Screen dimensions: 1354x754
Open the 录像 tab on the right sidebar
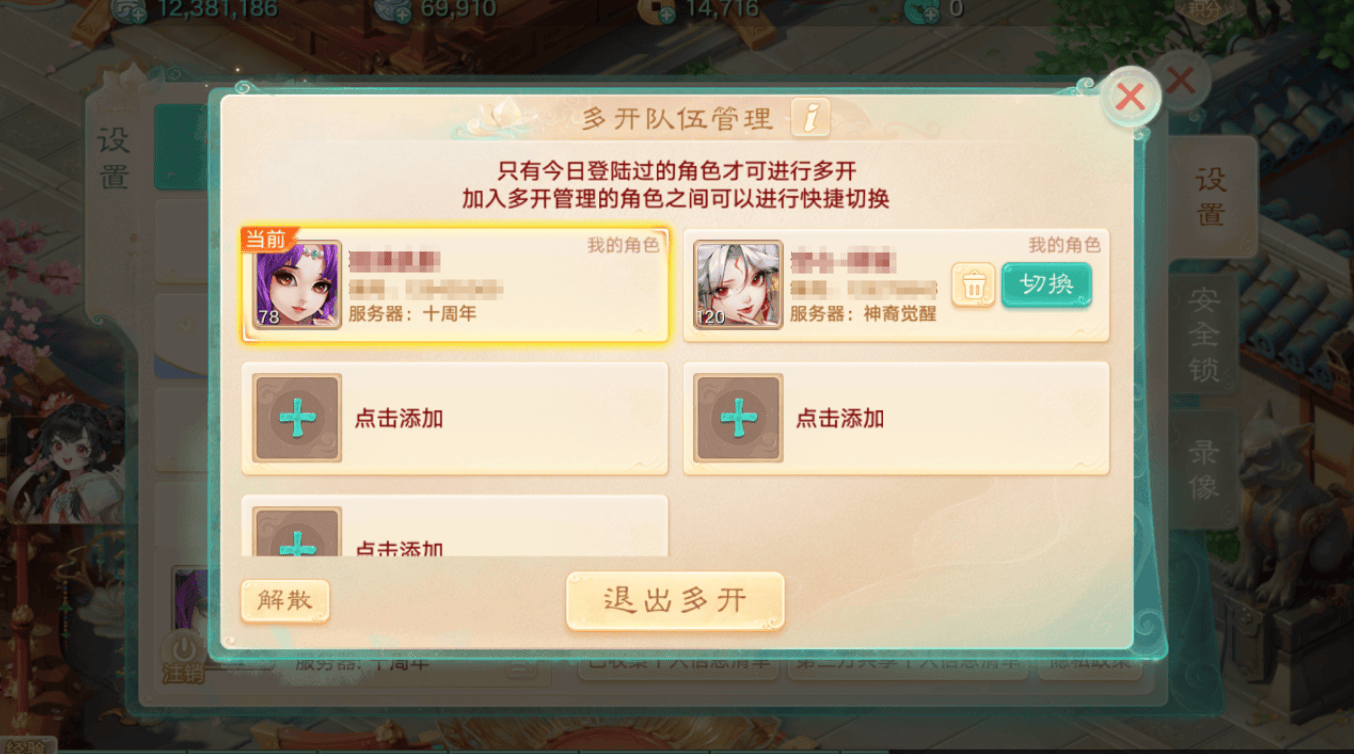(x=1204, y=469)
